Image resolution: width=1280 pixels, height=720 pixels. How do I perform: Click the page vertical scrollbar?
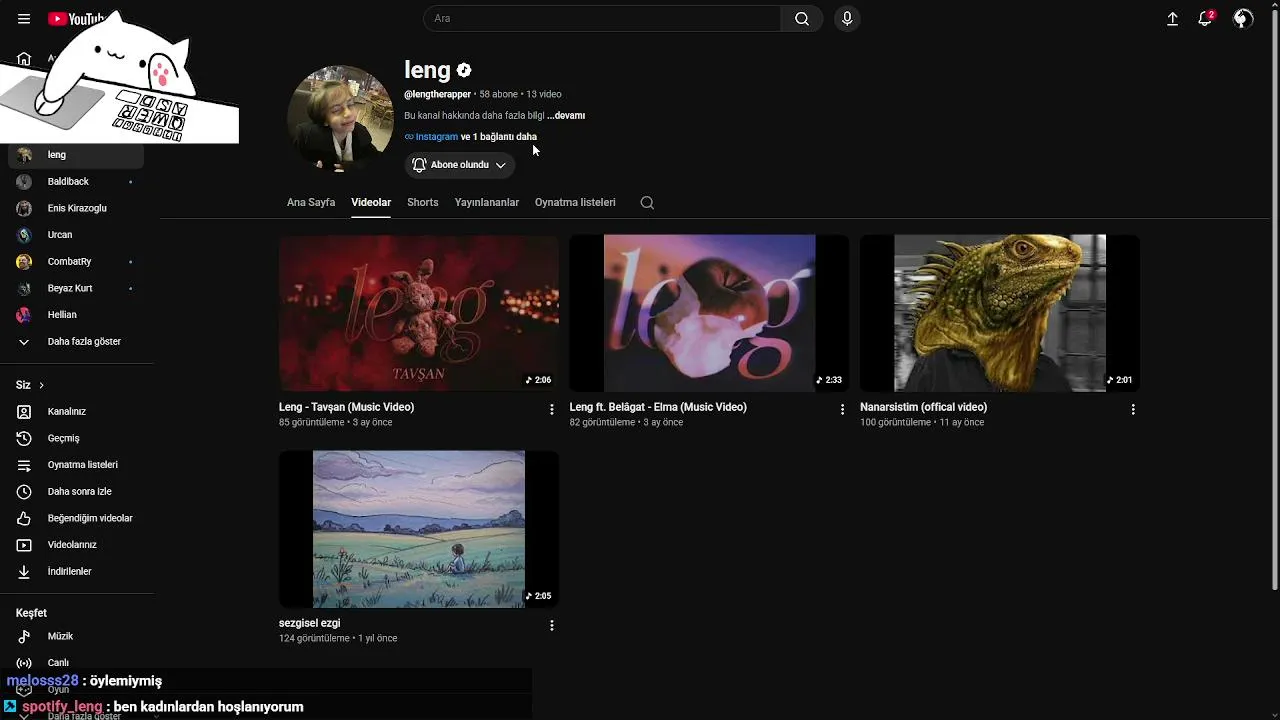(1274, 300)
